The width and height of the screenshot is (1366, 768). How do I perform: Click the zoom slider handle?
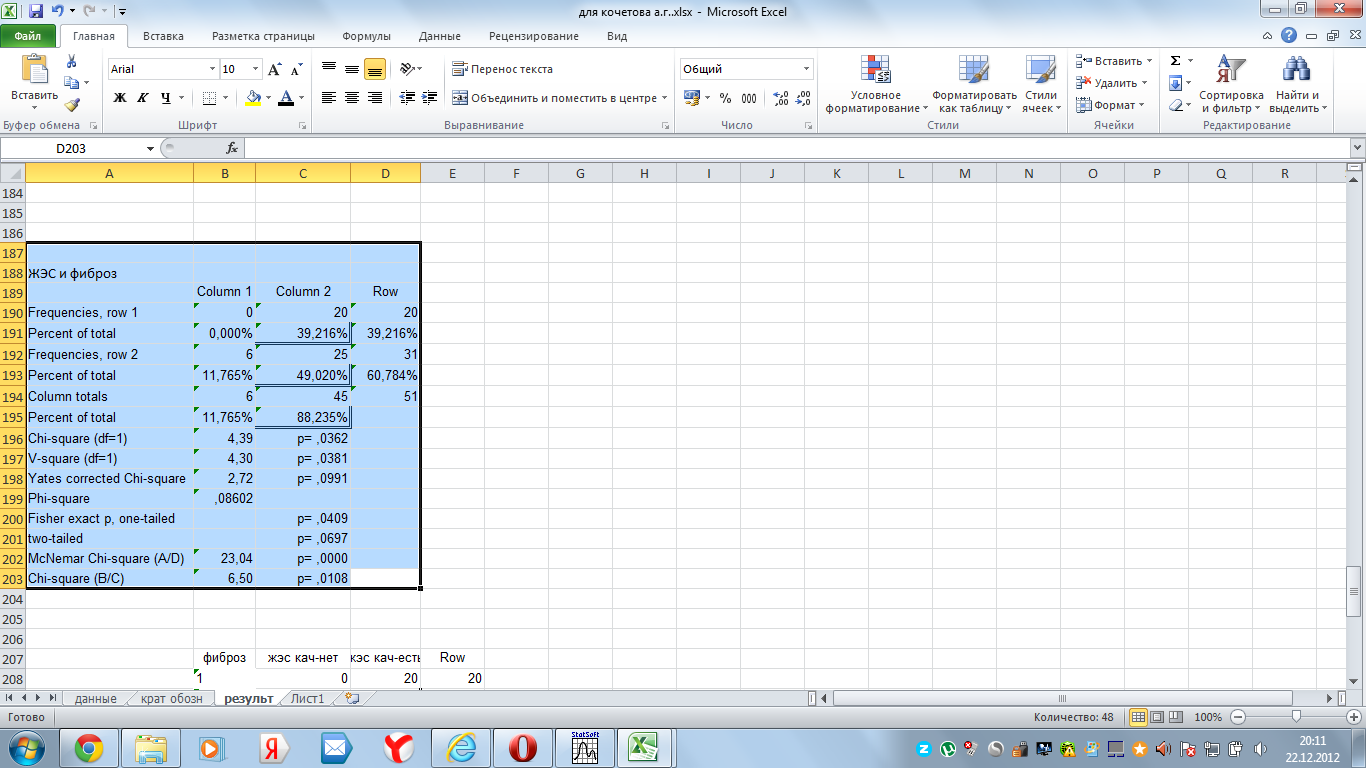tap(1296, 717)
